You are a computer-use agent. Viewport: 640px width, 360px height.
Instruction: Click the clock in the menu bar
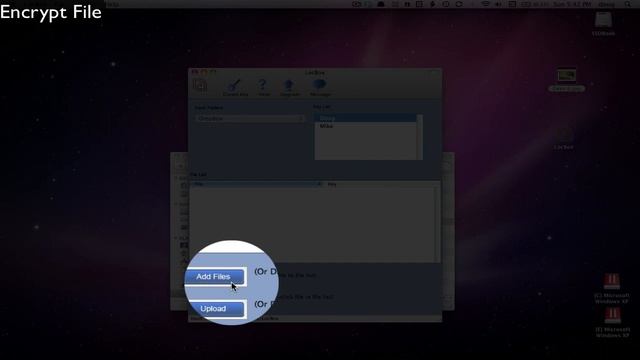572,4
